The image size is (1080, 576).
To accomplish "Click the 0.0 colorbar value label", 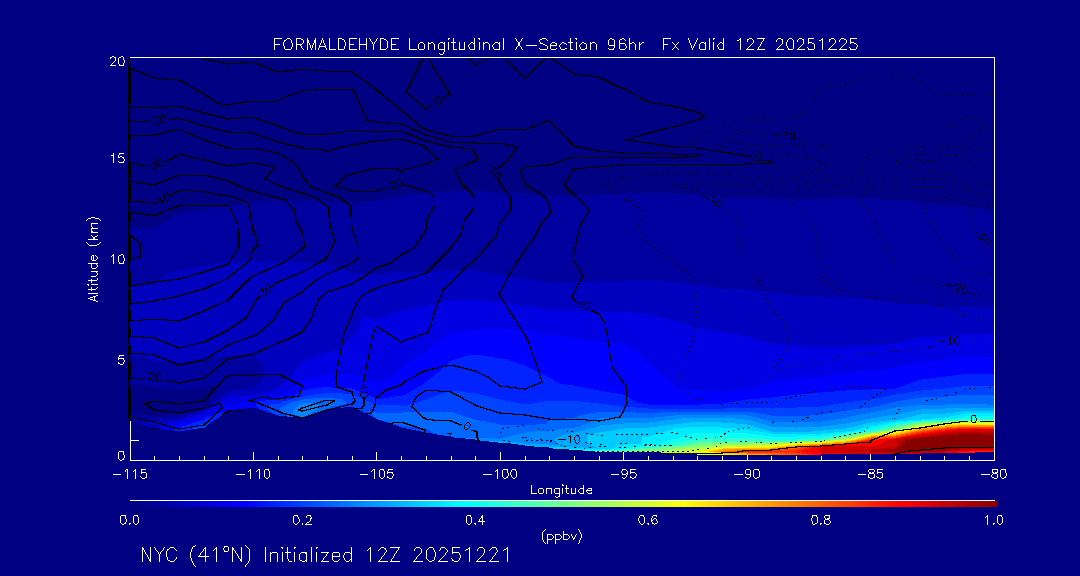I will [129, 520].
